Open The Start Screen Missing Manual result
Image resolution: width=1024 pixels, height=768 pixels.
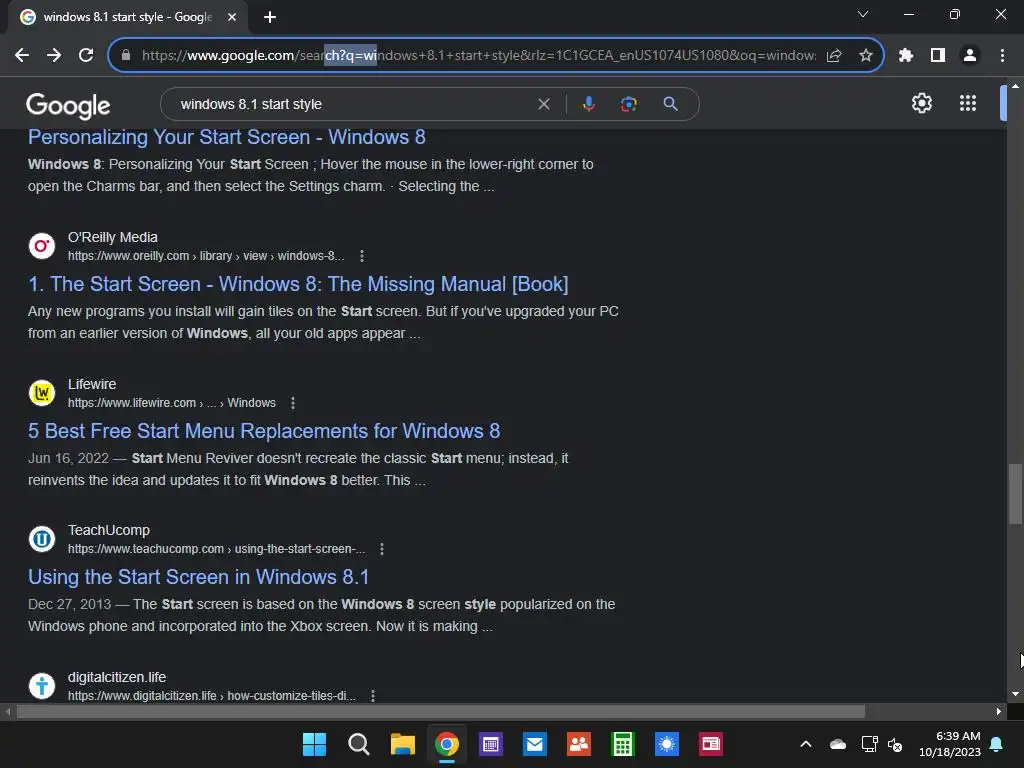[298, 284]
